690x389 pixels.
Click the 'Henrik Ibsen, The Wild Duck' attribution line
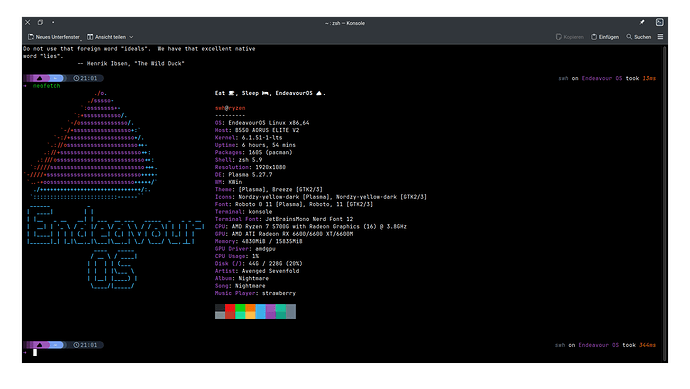pos(131,63)
